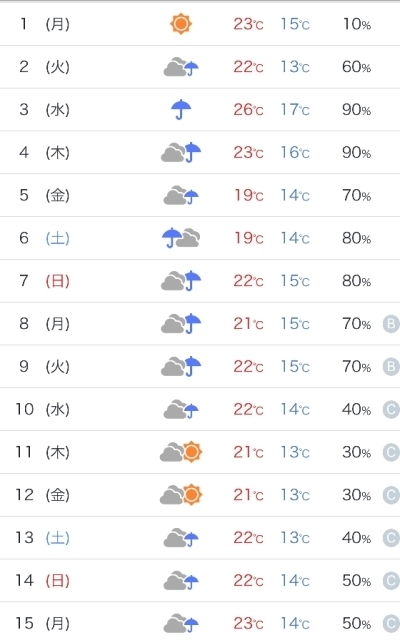The image size is (400, 640).
Task: Click the blue (土) label on day 13
Action: [58, 538]
